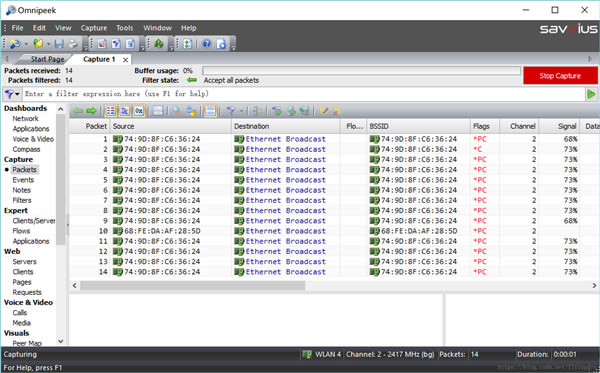Click the green run filter play icon

click(x=591, y=94)
